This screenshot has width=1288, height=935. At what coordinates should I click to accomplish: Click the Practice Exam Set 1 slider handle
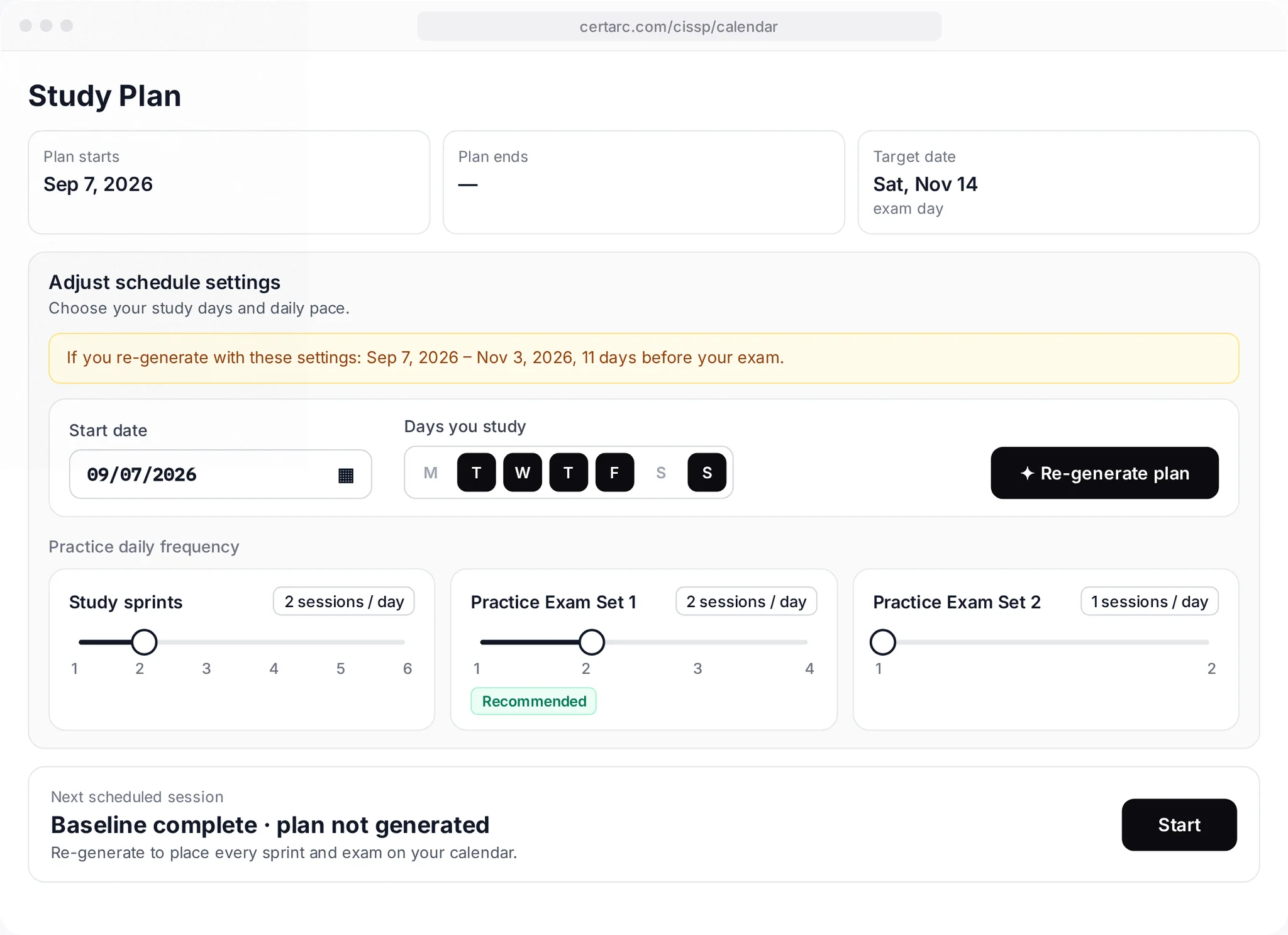[592, 642]
